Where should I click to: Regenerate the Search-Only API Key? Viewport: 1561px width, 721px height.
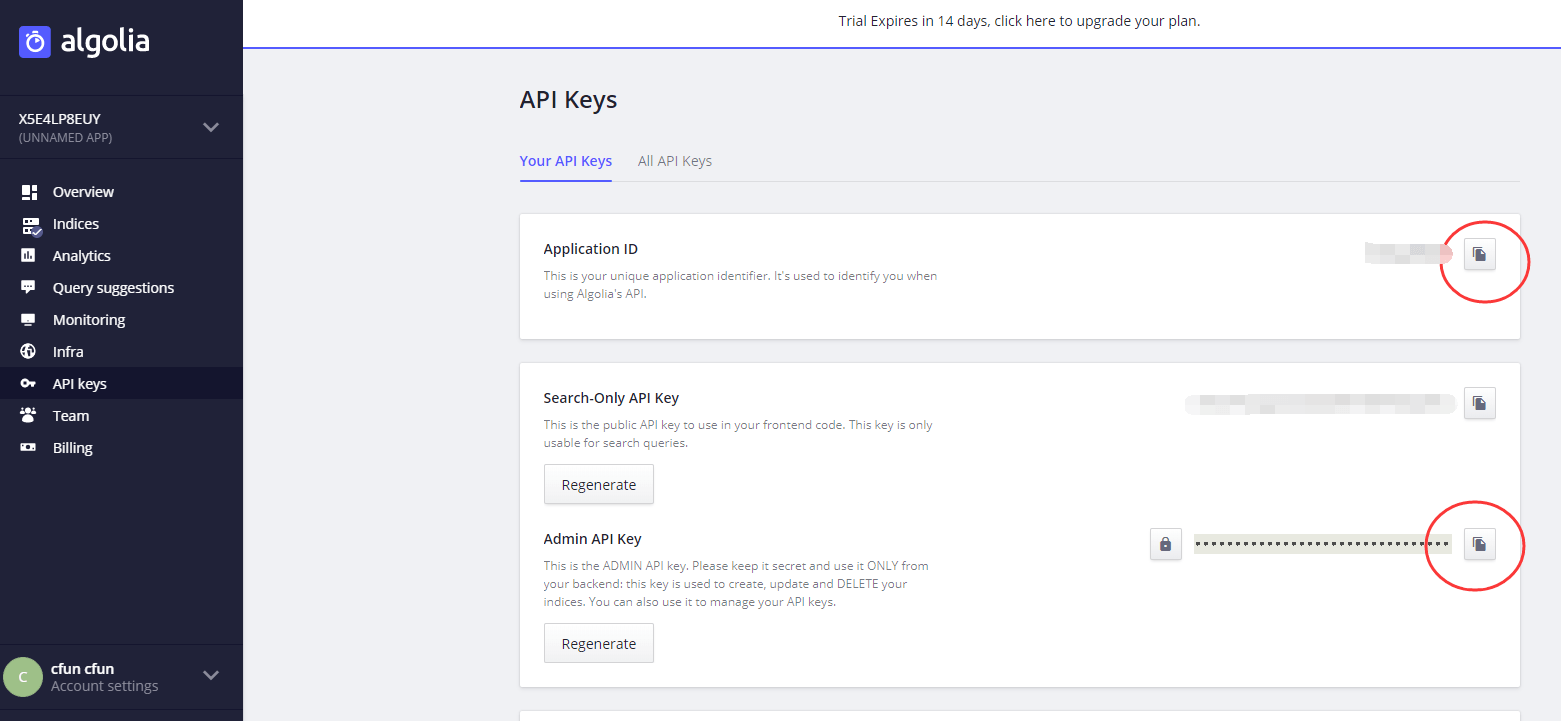click(x=599, y=484)
